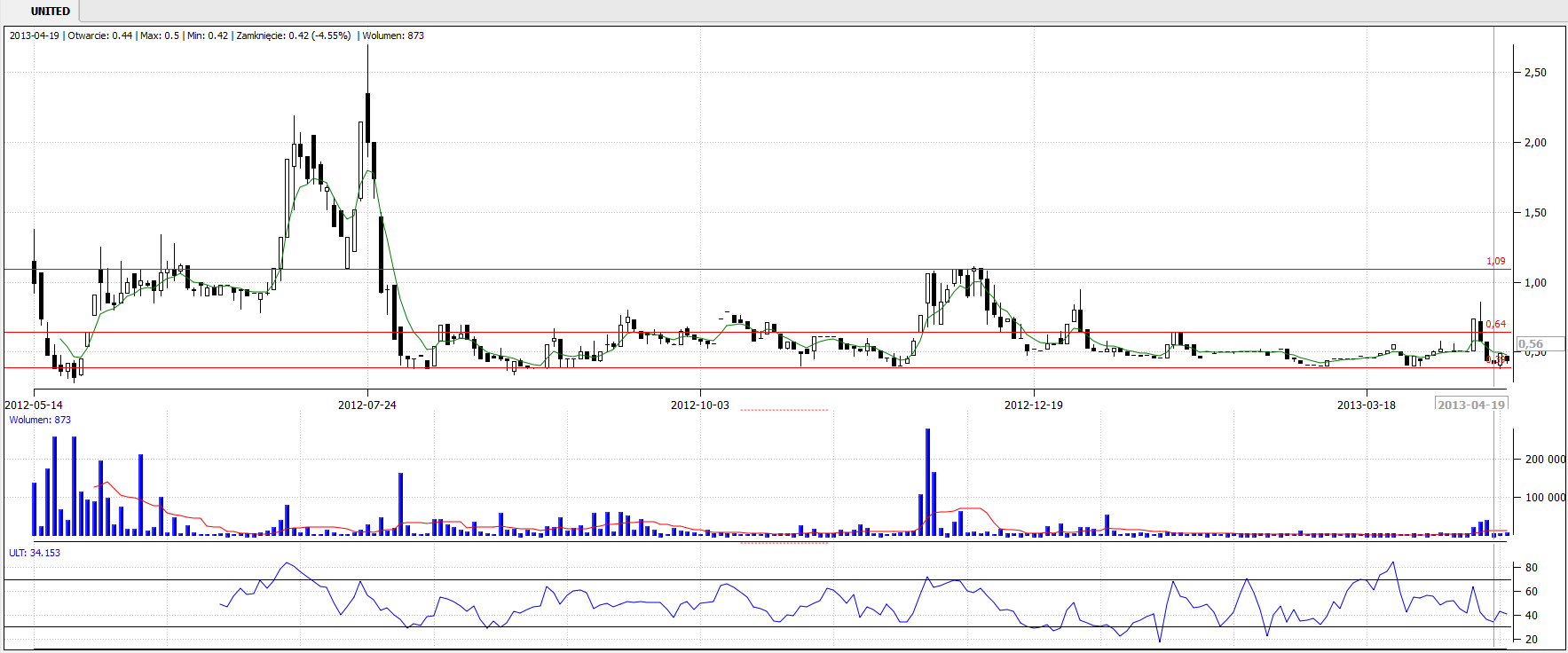
Task: Click the Wolumen: 873 panel label
Action: pos(40,421)
